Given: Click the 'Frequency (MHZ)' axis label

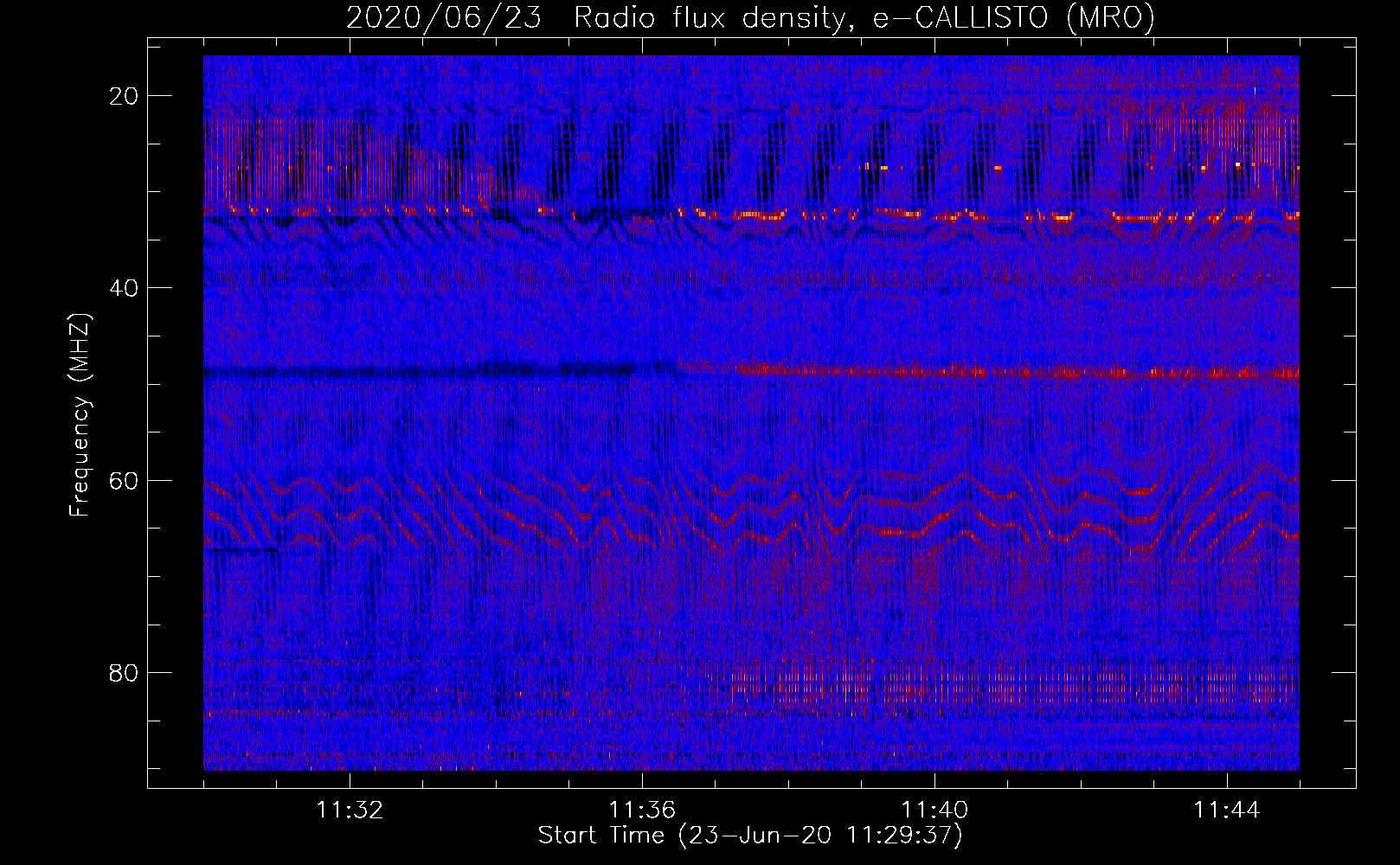Looking at the screenshot, I should [x=80, y=415].
